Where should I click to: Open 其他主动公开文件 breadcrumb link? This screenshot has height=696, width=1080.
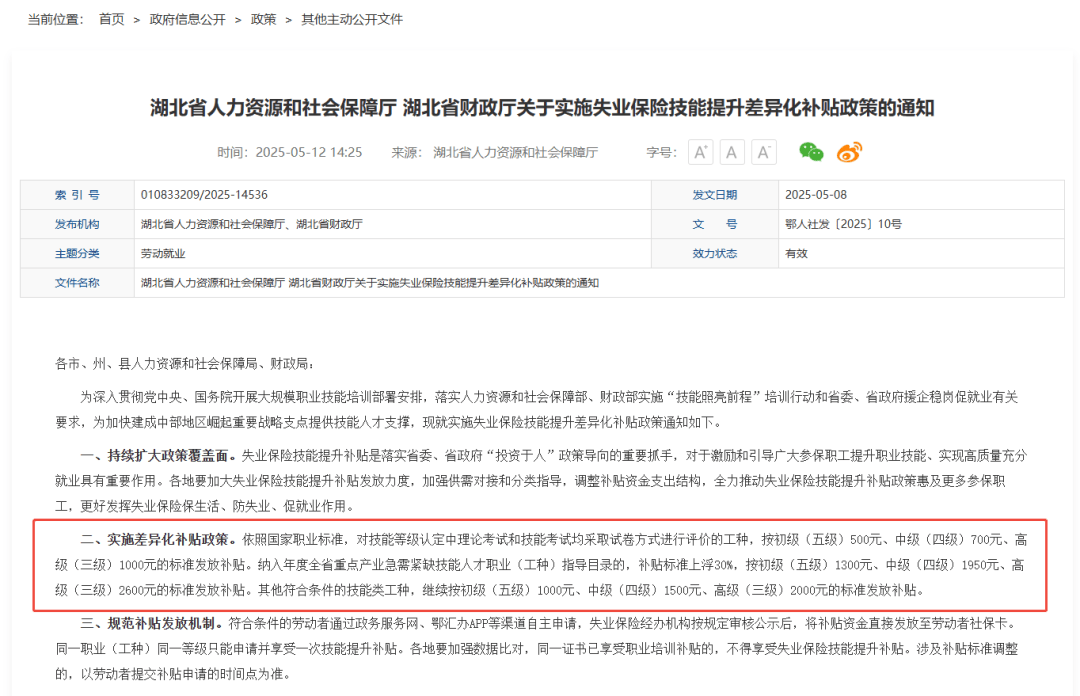(x=352, y=19)
